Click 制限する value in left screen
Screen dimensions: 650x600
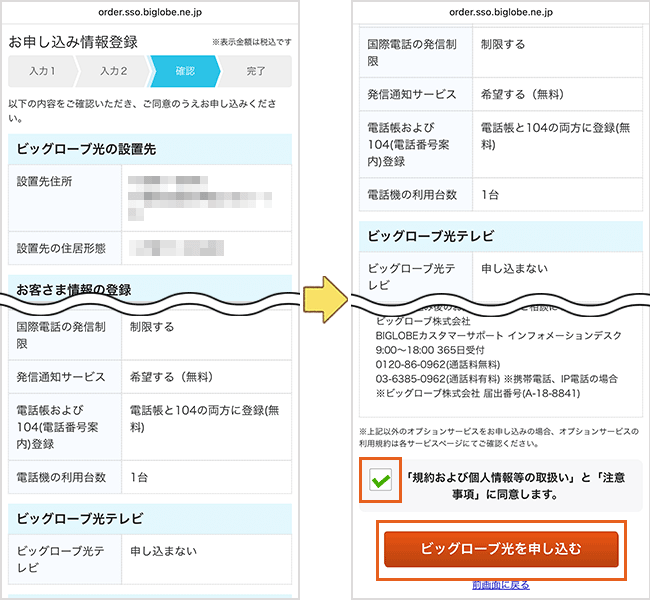pos(152,327)
